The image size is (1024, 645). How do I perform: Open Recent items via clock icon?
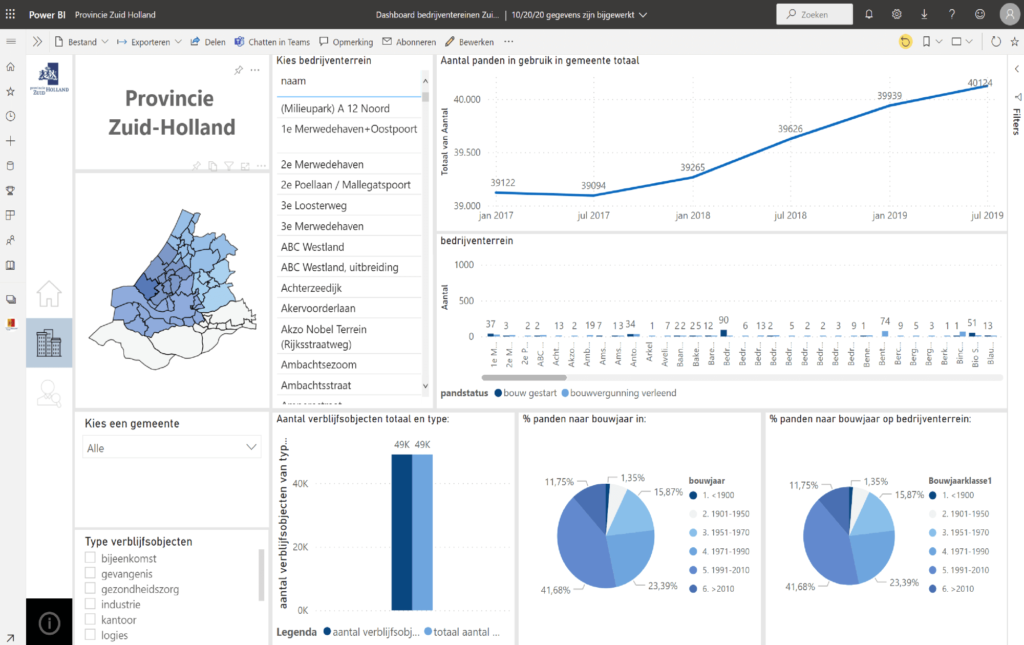point(10,116)
